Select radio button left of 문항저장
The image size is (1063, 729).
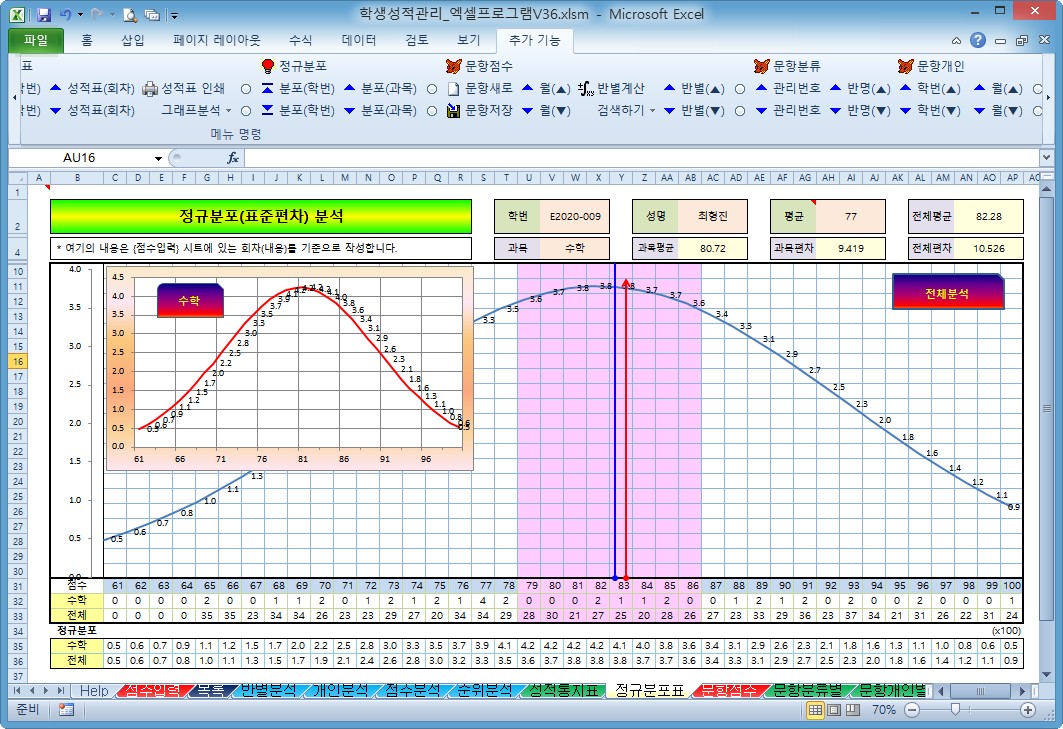[432, 111]
